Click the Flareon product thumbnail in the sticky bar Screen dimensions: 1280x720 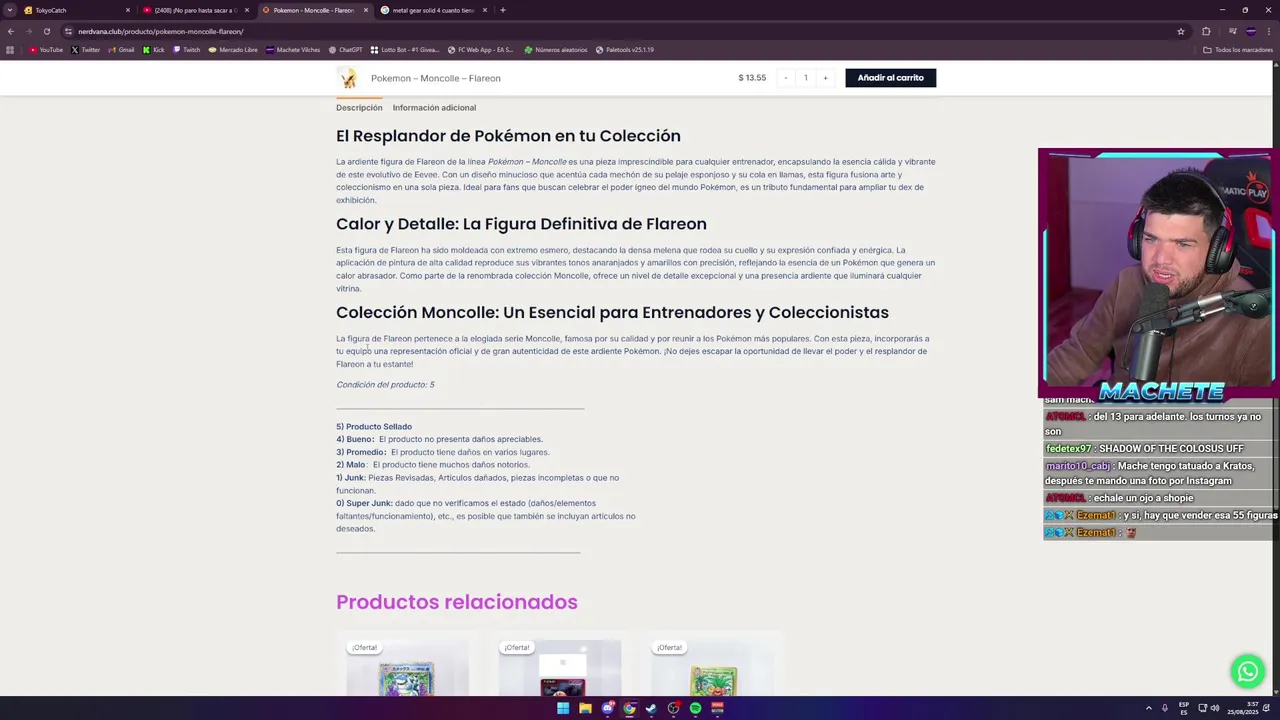coord(348,78)
